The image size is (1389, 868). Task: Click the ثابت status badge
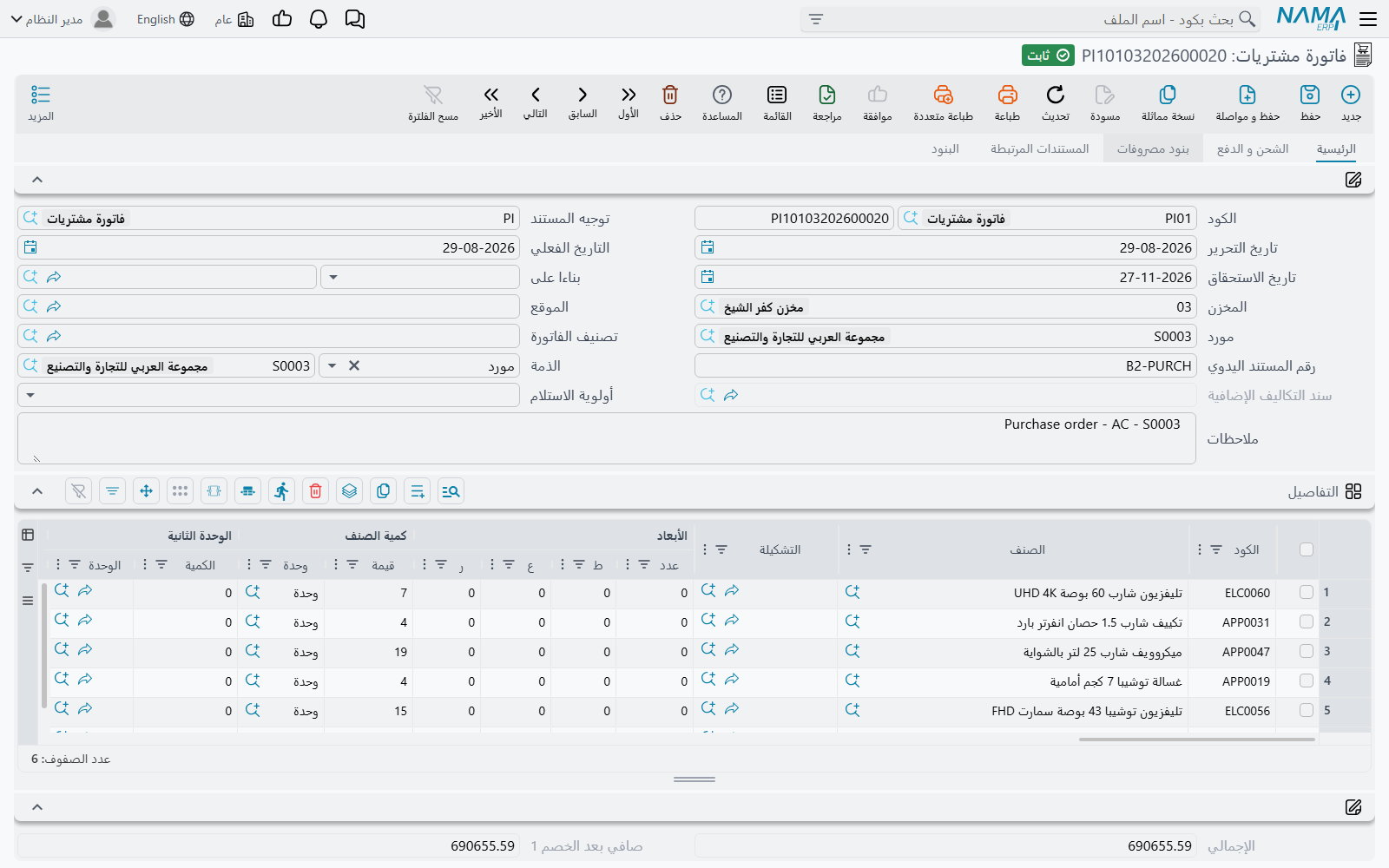click(x=1048, y=56)
